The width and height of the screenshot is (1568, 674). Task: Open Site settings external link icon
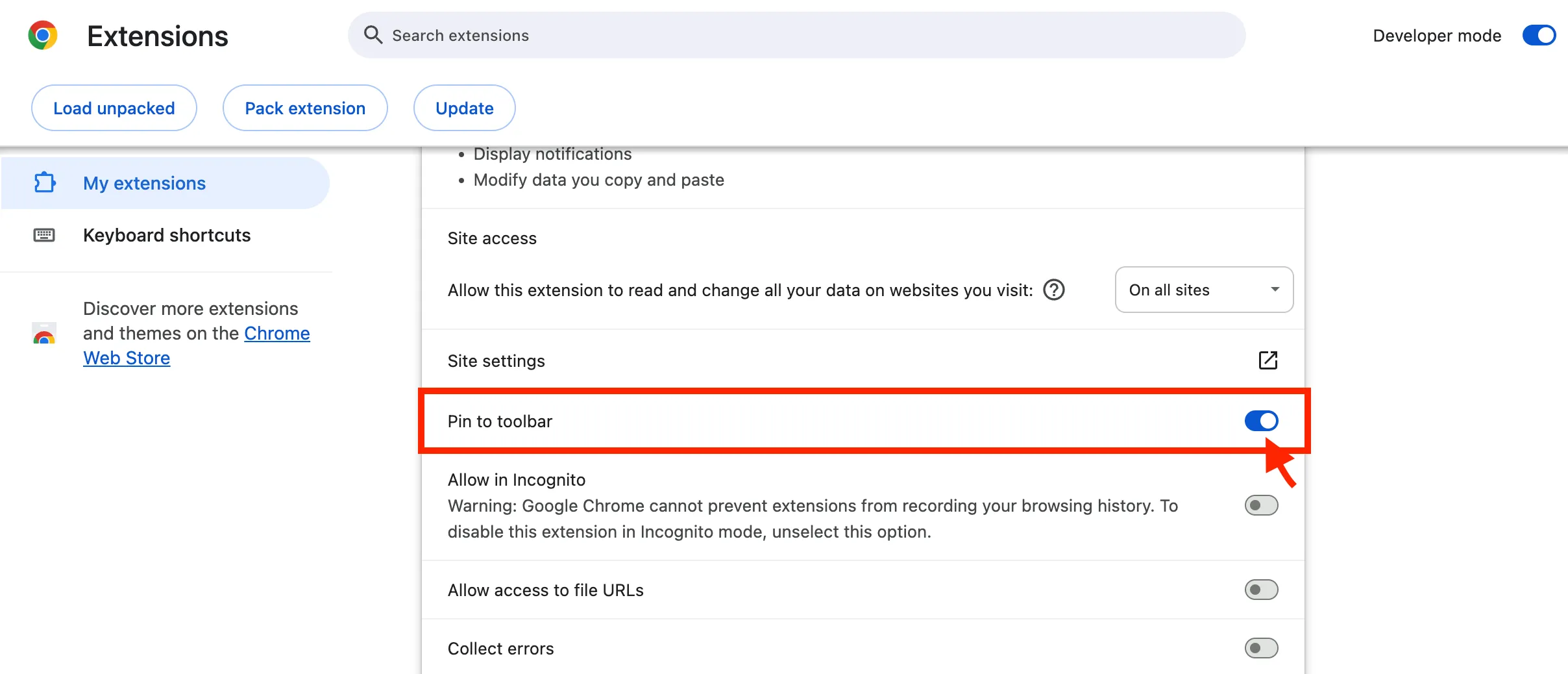[1268, 360]
